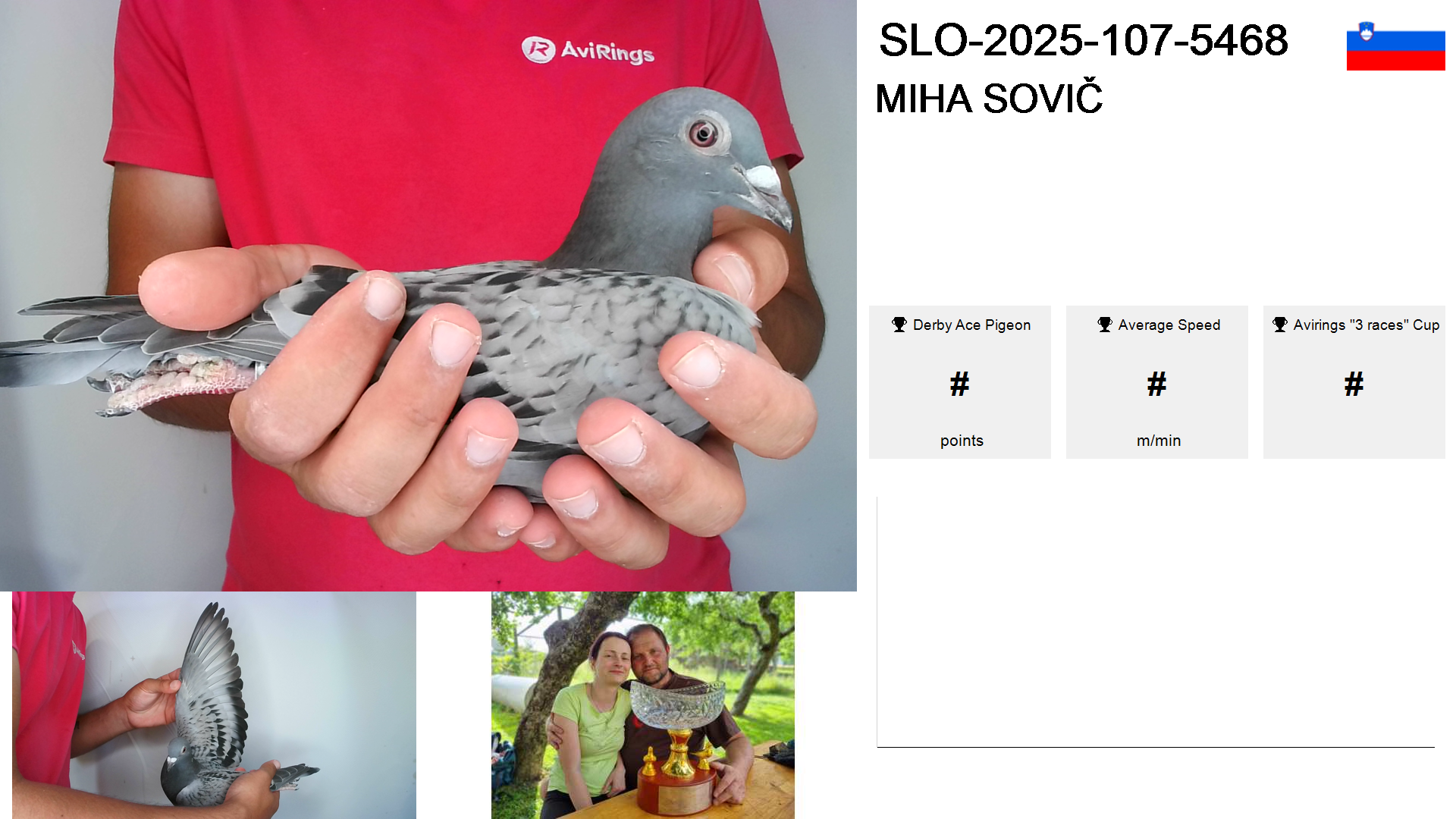This screenshot has height=819, width=1456.
Task: Click the main pigeon-in-hand photo
Action: point(428,296)
